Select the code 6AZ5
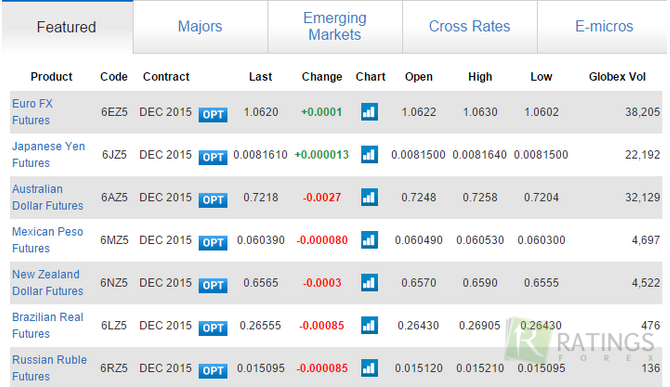The width and height of the screenshot is (670, 387). tap(114, 197)
